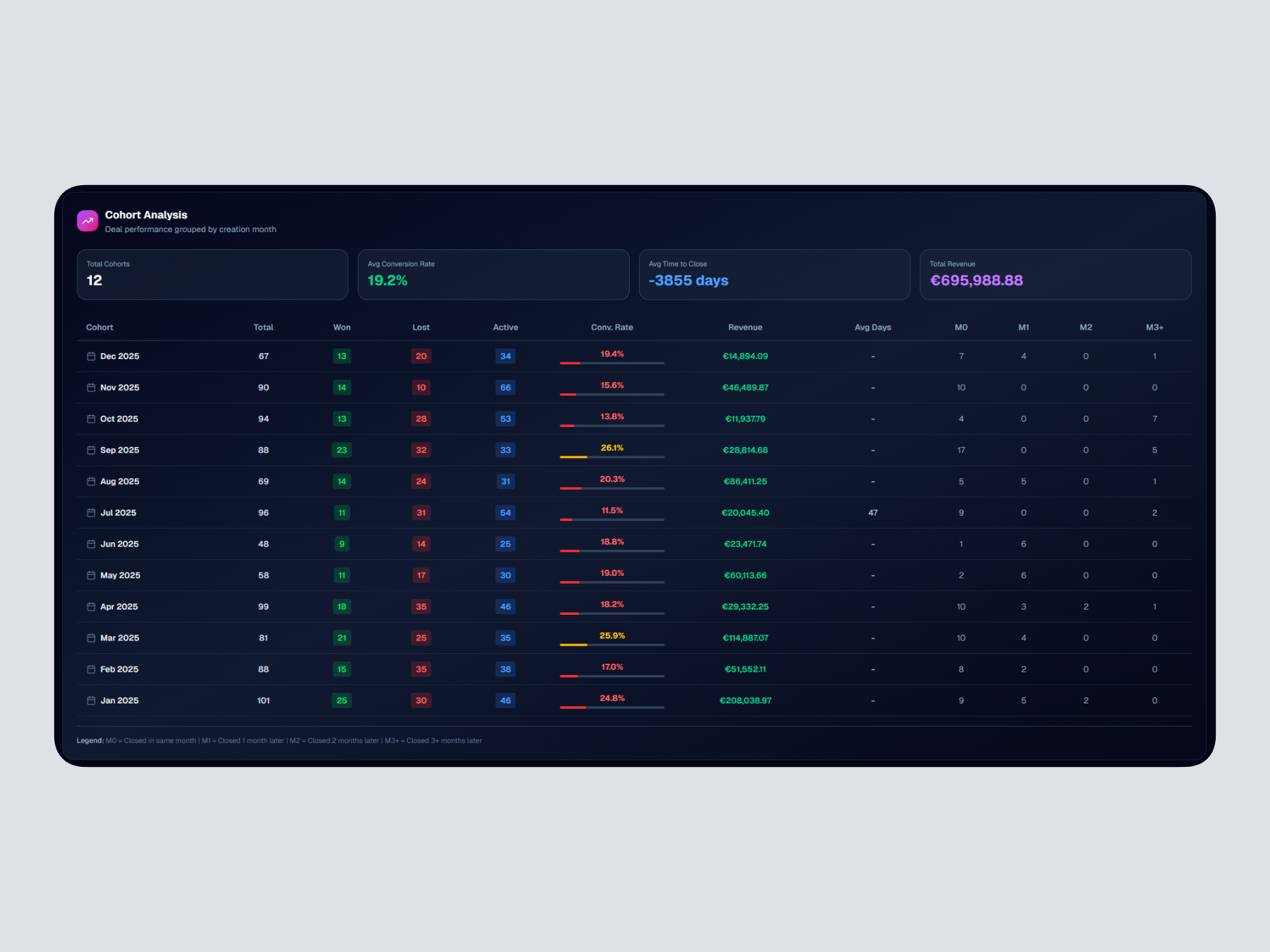The width and height of the screenshot is (1270, 952).
Task: Click the calendar icon beside Oct 2025
Action: pos(91,418)
